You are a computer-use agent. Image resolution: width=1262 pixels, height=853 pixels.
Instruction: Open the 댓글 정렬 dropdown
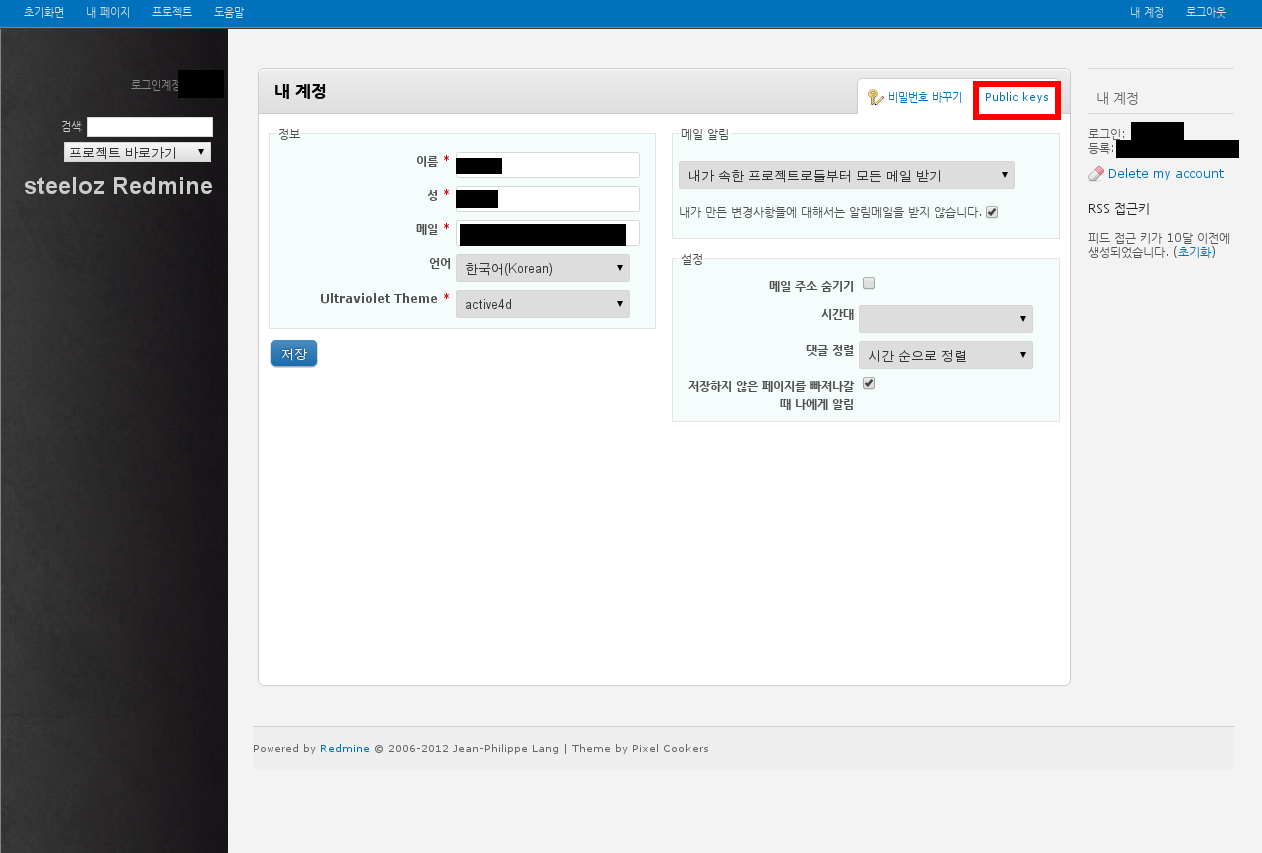point(945,355)
